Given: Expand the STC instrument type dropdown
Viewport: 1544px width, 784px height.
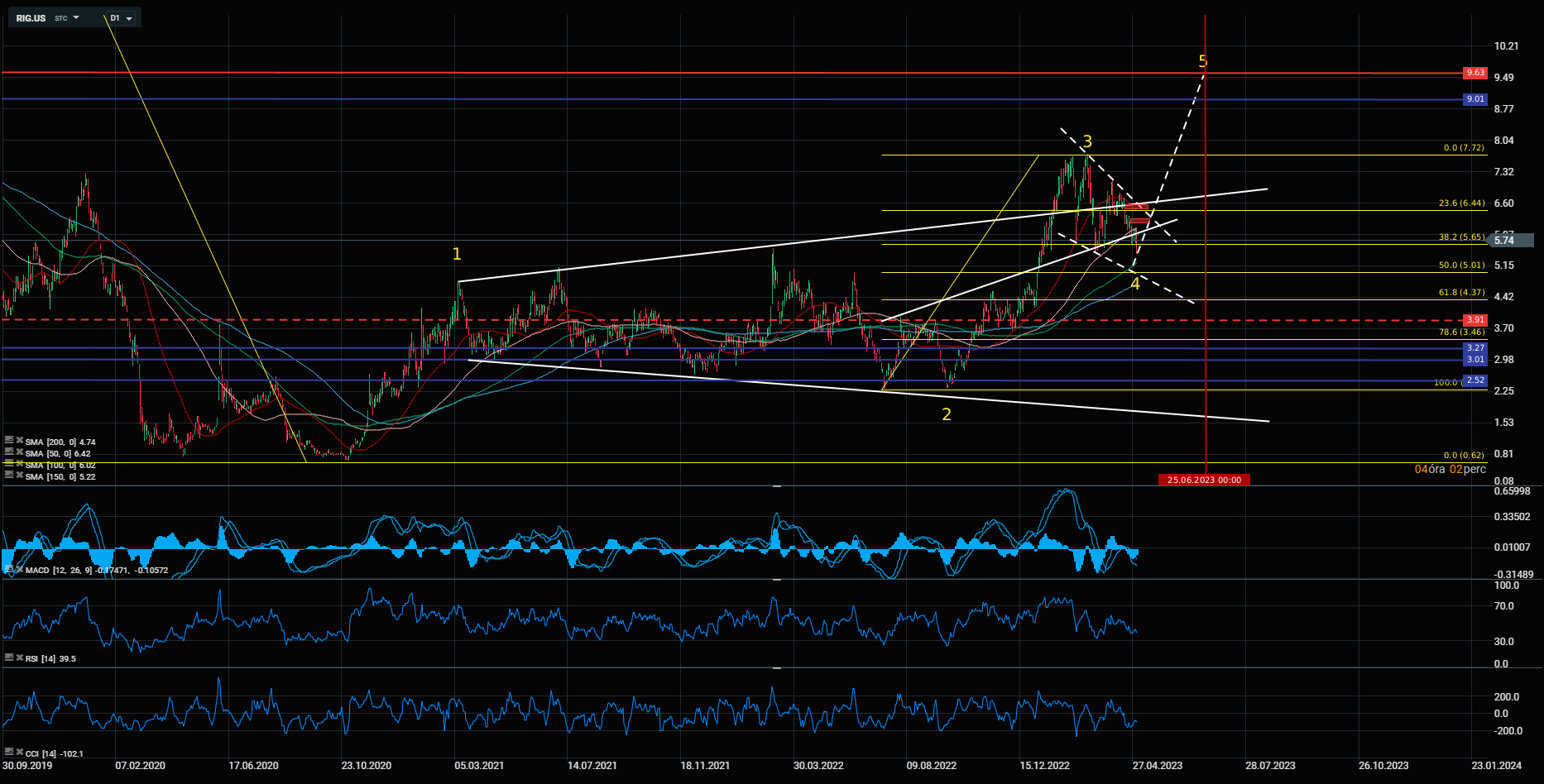Looking at the screenshot, I should [x=67, y=18].
